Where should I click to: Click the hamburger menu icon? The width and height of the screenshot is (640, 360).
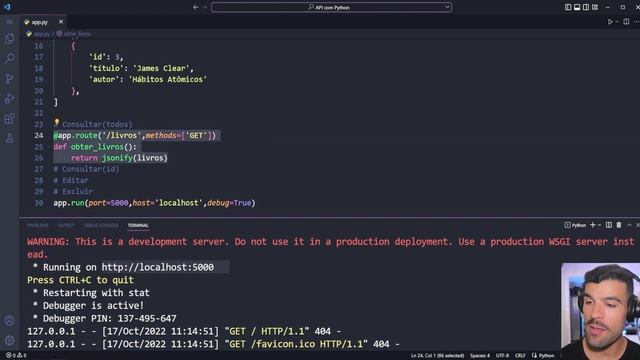click(x=9, y=22)
